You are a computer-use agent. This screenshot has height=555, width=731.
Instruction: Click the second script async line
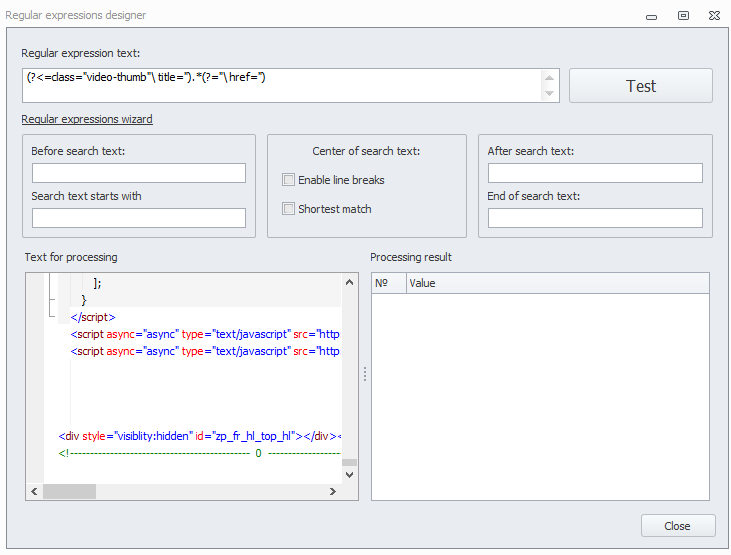pos(205,351)
